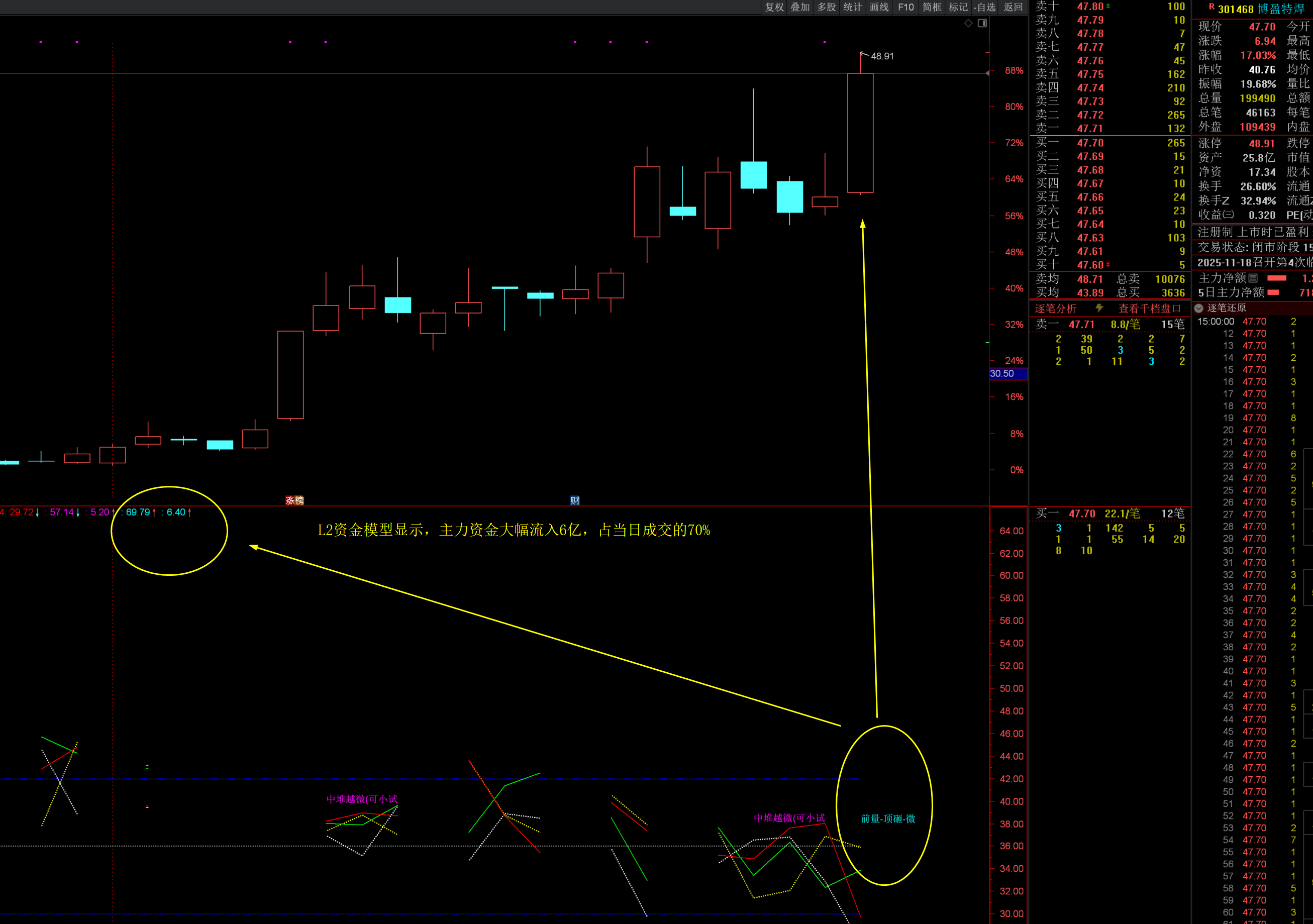Click the list icon next to 主力净额
The image size is (1313, 924).
(x=1253, y=278)
